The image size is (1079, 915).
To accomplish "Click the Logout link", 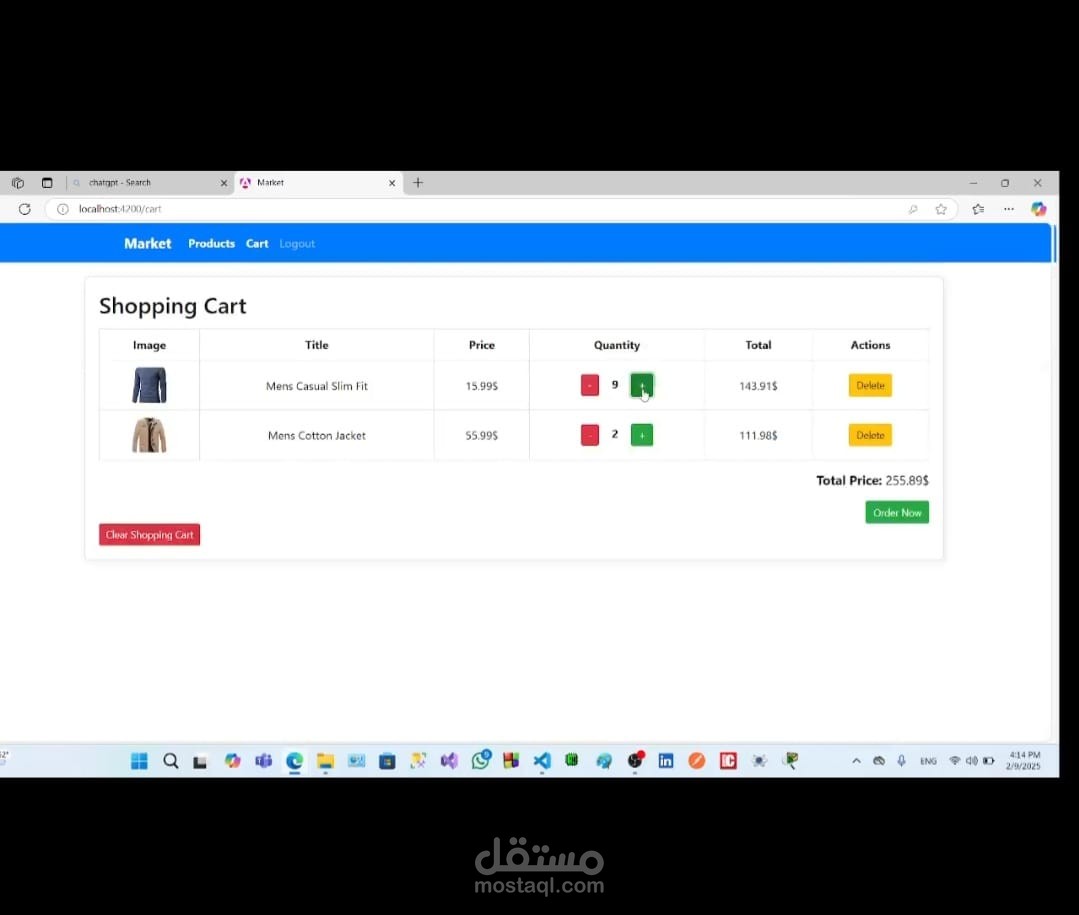I will click(297, 243).
